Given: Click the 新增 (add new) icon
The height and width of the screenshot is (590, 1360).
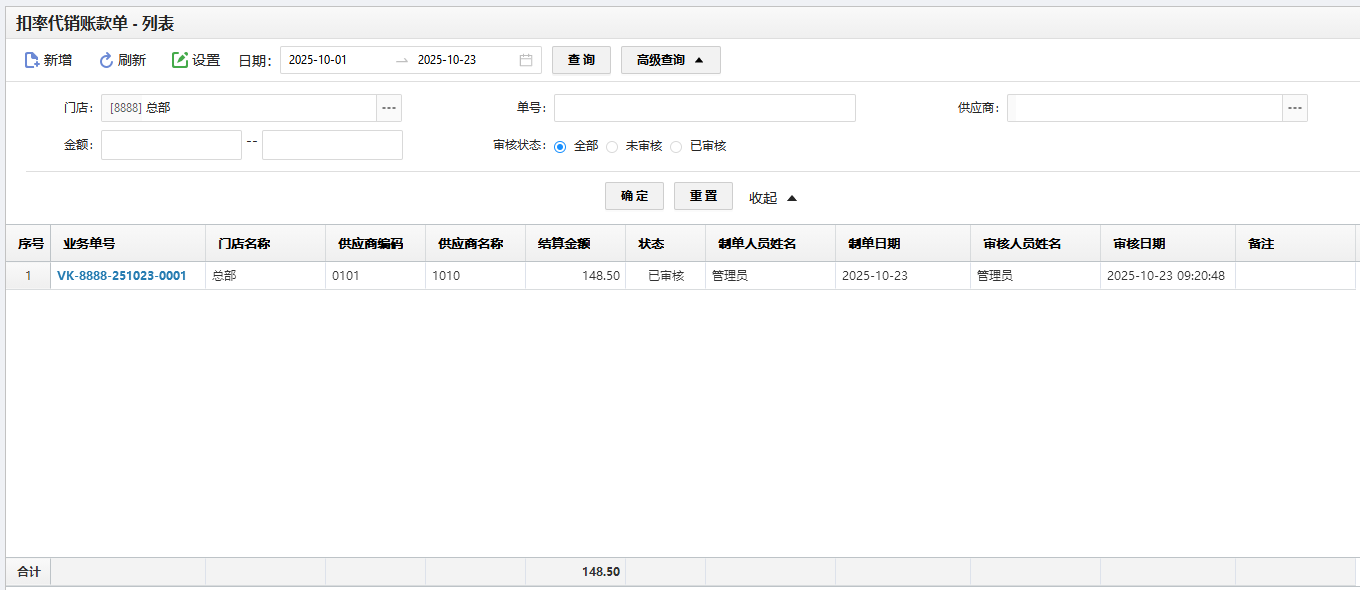Looking at the screenshot, I should point(32,60).
